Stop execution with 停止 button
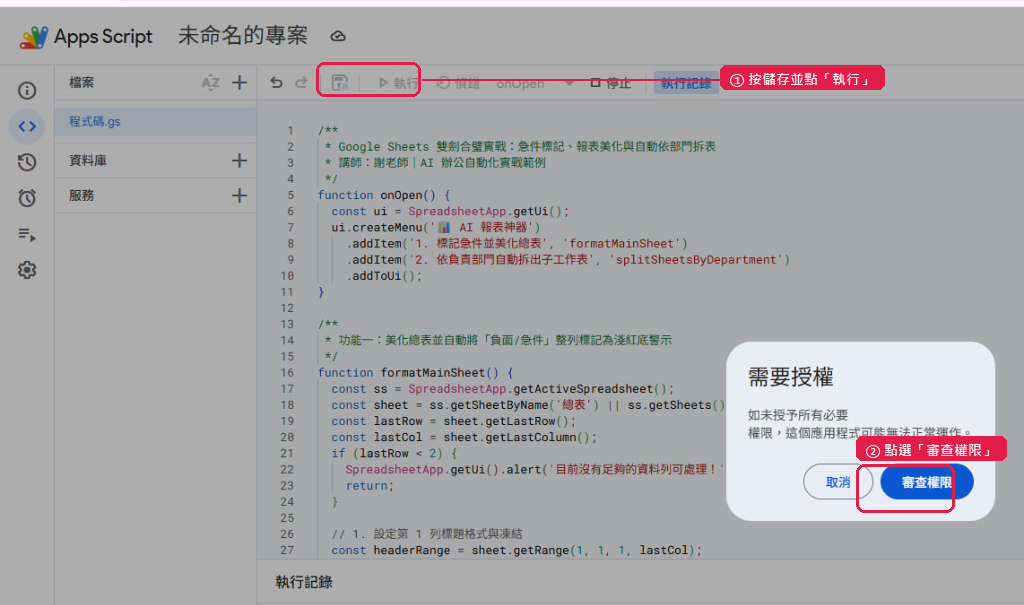This screenshot has height=605, width=1024. 611,83
